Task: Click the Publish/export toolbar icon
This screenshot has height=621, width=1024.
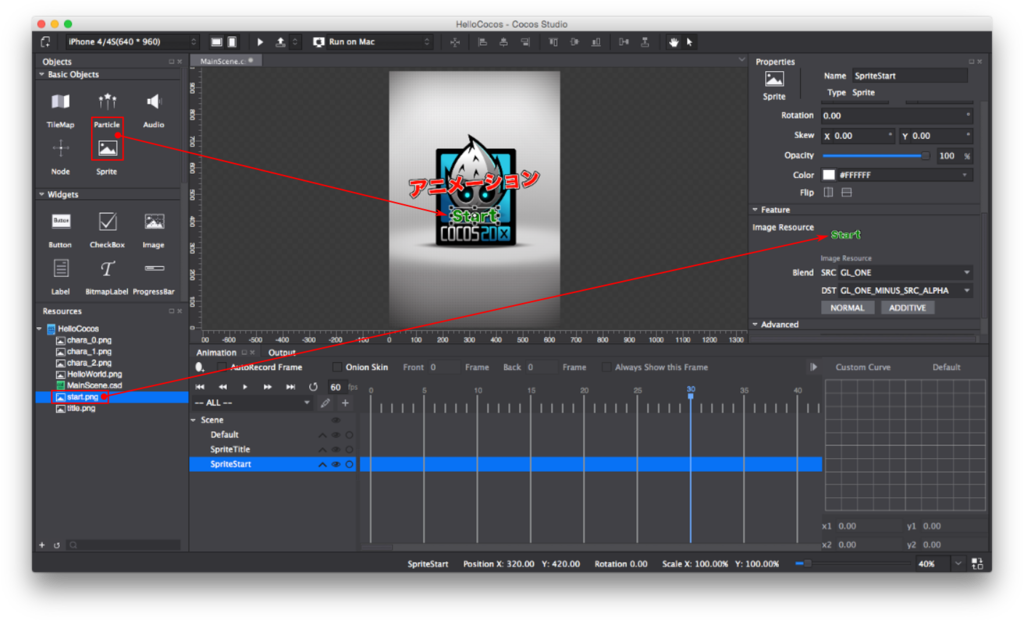Action: (x=280, y=42)
